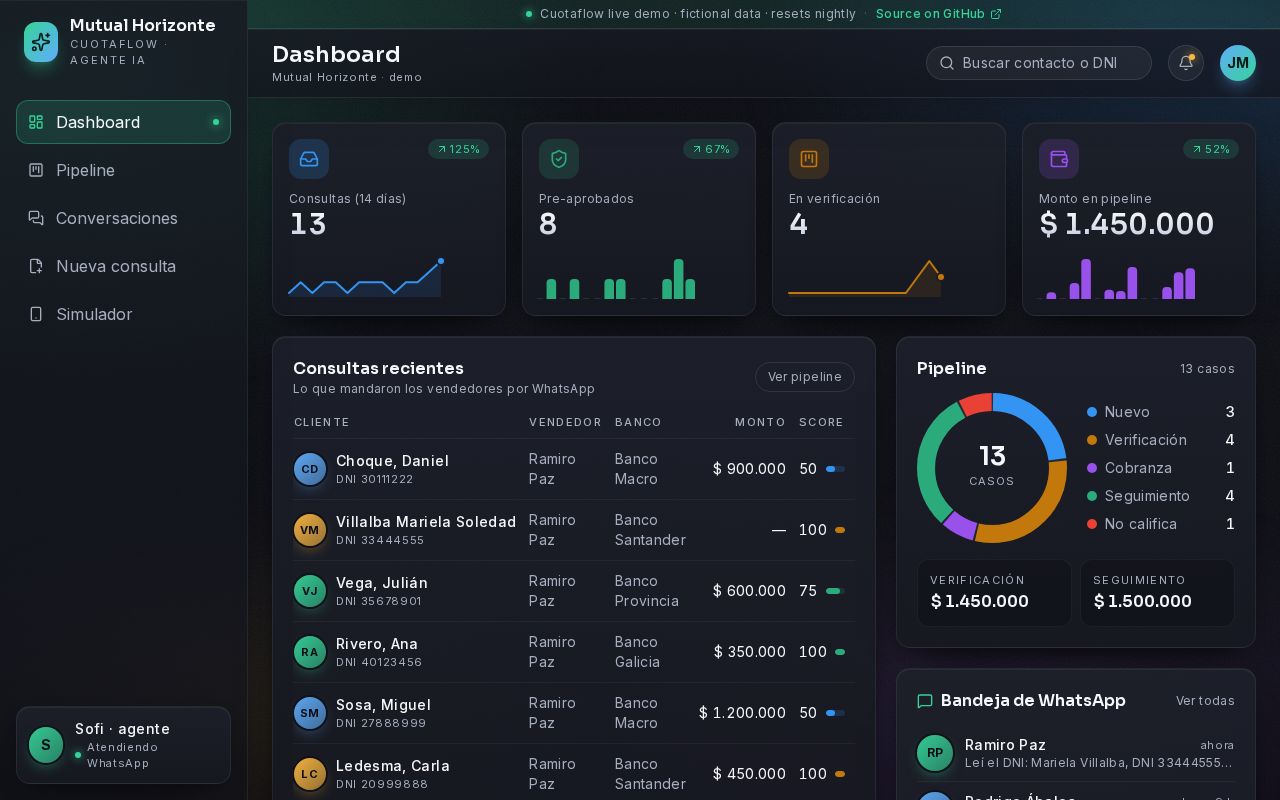Click the CD avatar for Choque, Daniel
Viewport: 1280px width, 800px height.
tap(310, 469)
